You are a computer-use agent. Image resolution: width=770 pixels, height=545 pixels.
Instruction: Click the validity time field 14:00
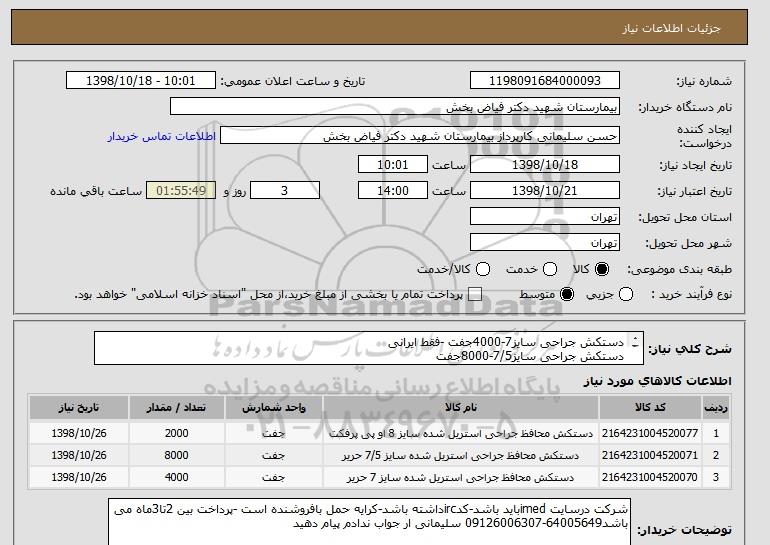(x=393, y=191)
